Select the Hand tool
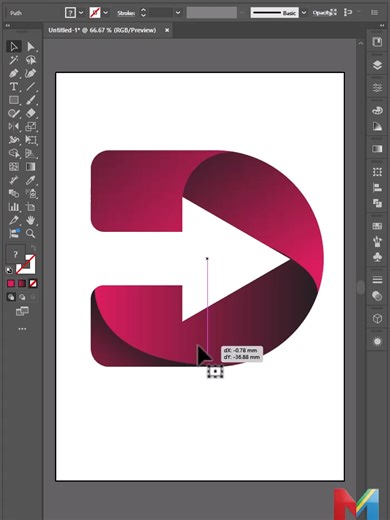 31,220
